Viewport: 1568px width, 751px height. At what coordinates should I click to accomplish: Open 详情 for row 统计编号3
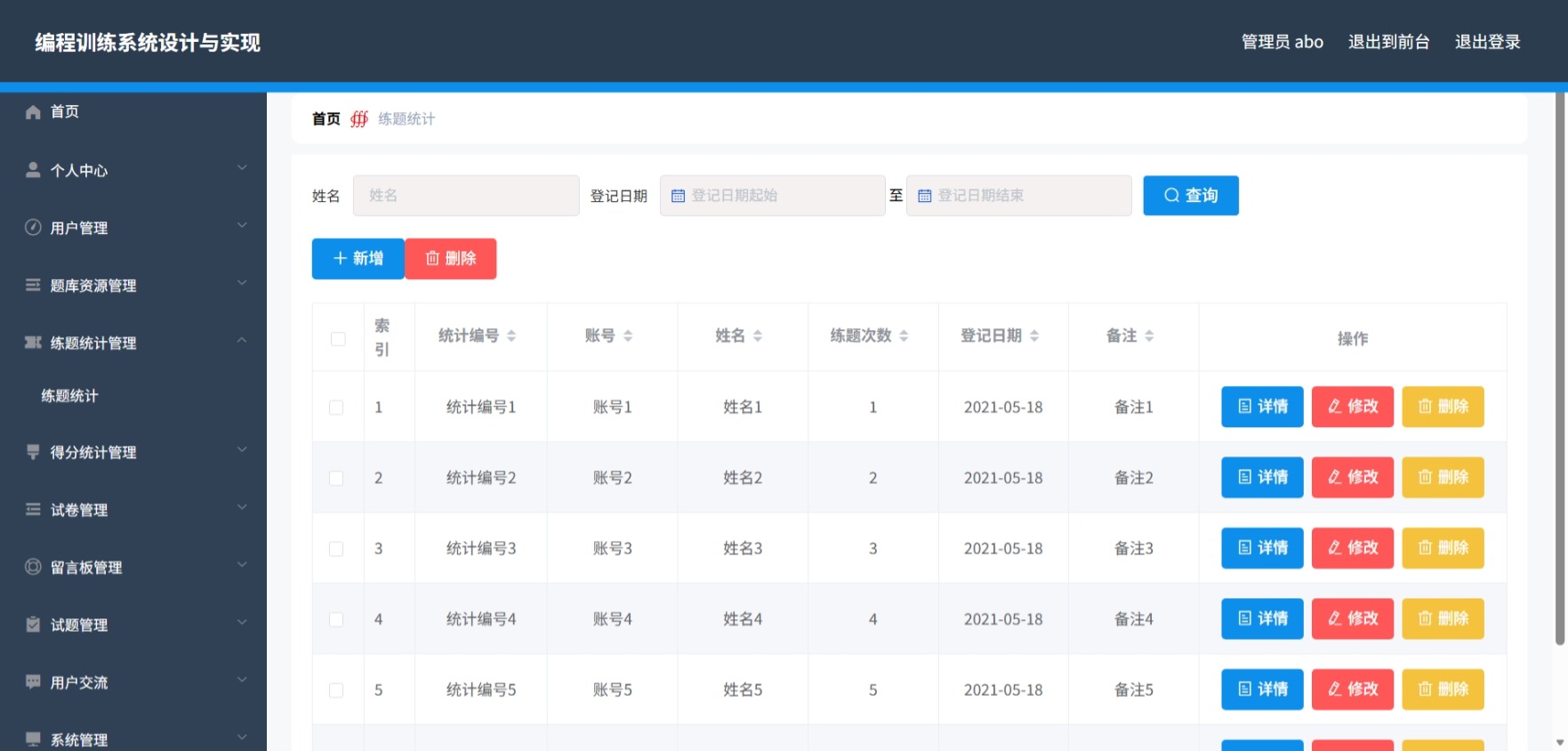point(1262,548)
